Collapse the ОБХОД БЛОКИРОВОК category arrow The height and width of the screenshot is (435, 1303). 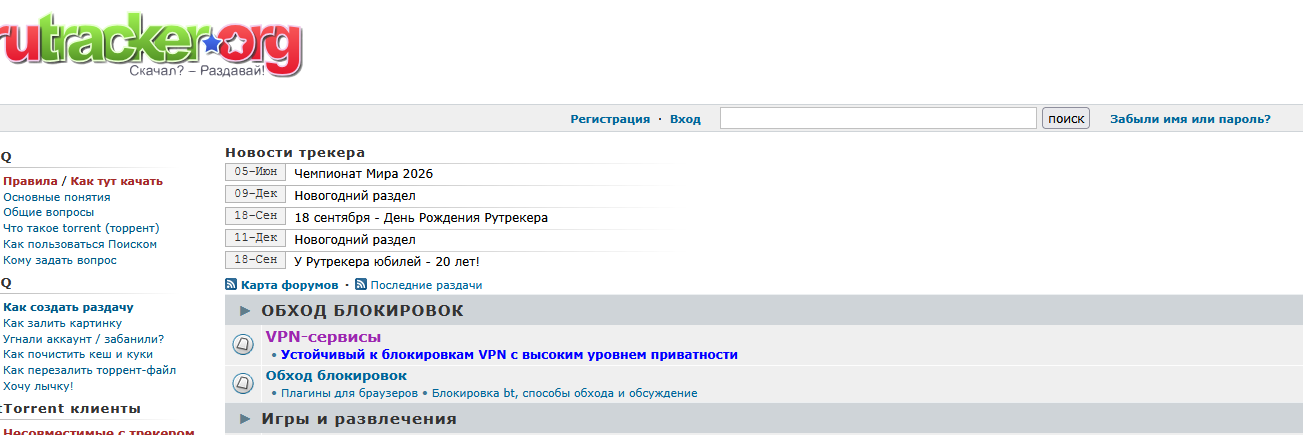245,311
